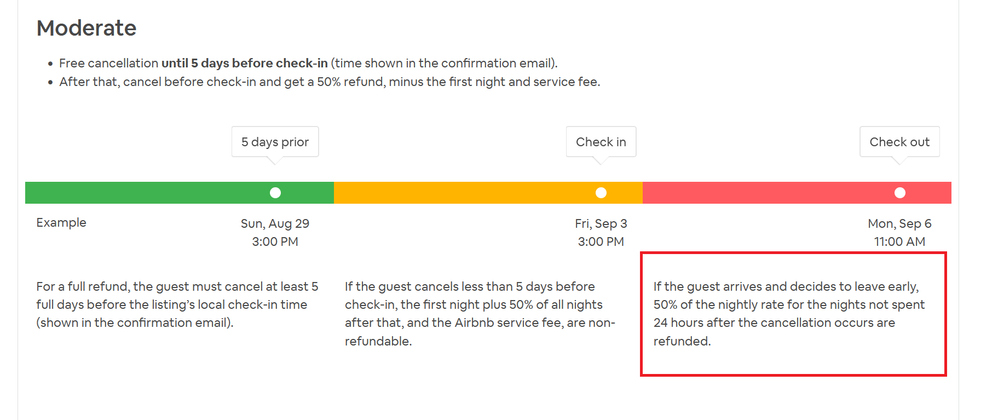Click the "11:00 AM" check-out time

[x=897, y=242]
